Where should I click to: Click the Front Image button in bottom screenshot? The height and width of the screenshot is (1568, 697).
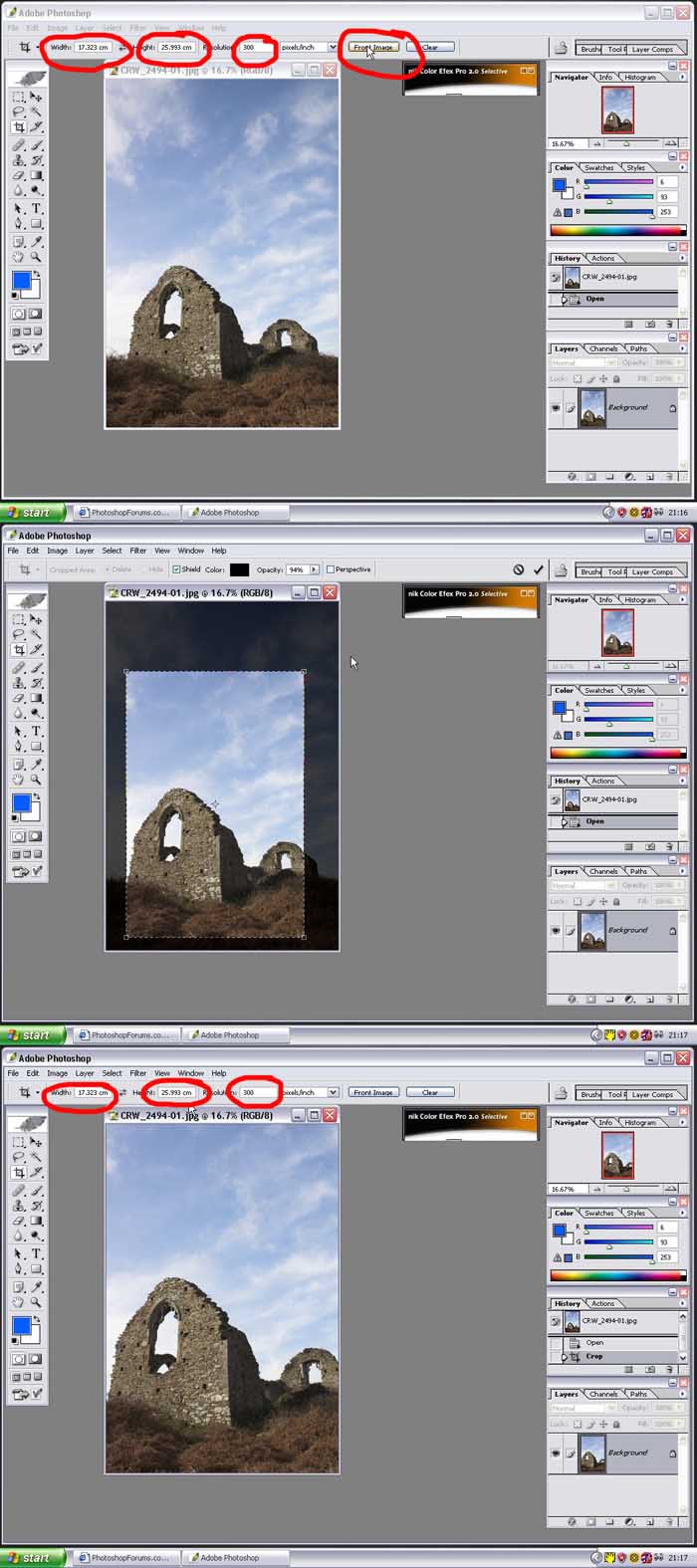(x=373, y=1092)
